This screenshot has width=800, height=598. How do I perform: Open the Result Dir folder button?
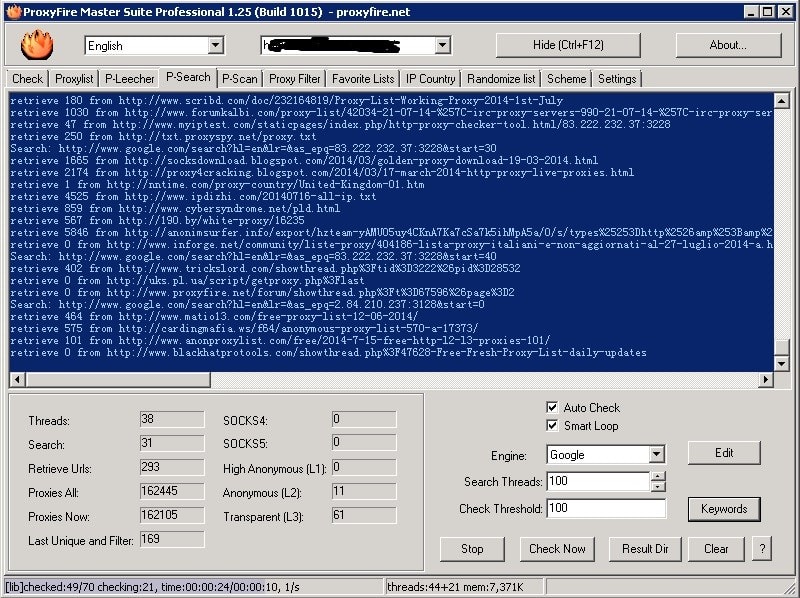pyautogui.click(x=645, y=549)
